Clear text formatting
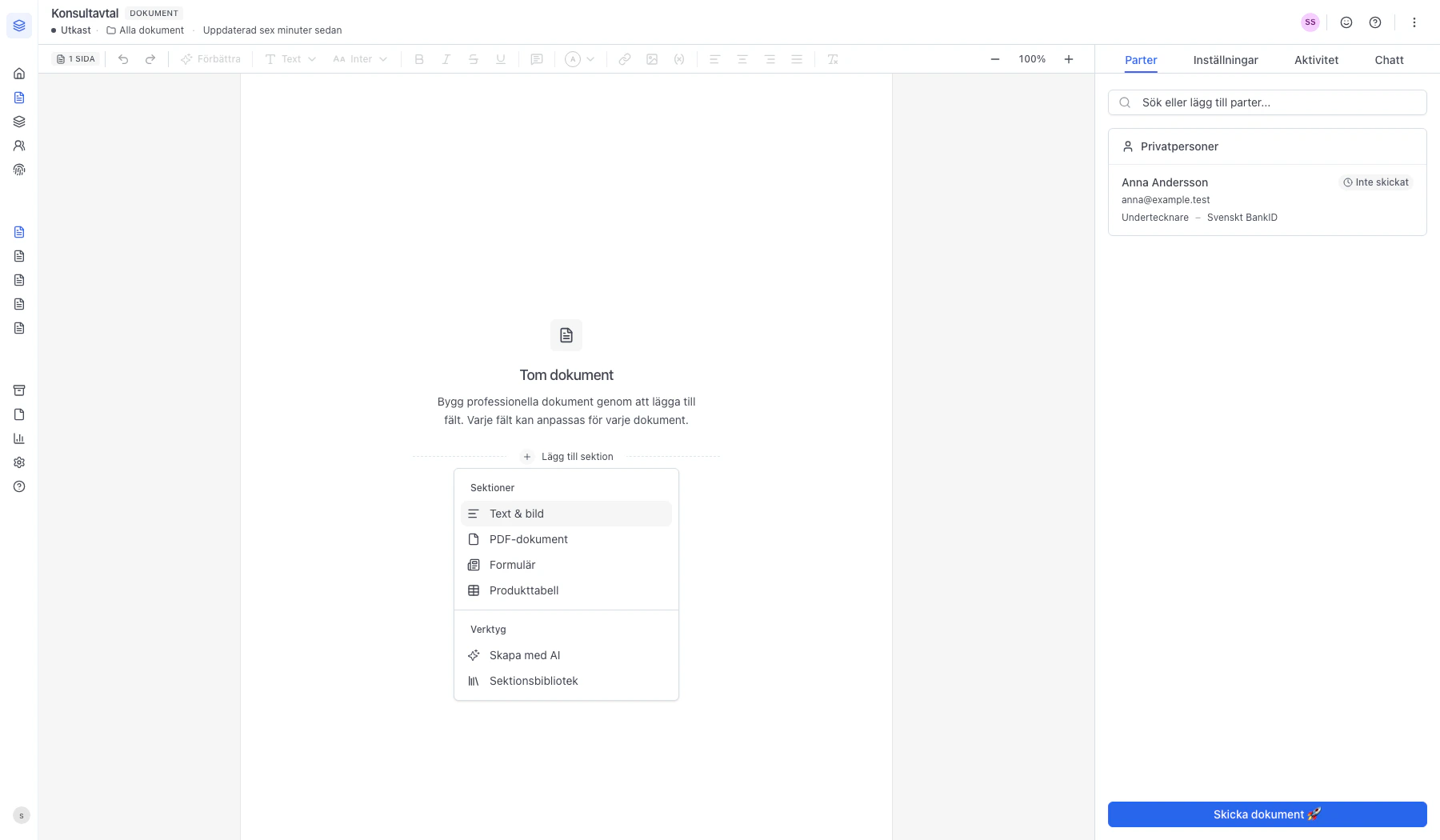Viewport: 1440px width, 840px height. tap(833, 59)
